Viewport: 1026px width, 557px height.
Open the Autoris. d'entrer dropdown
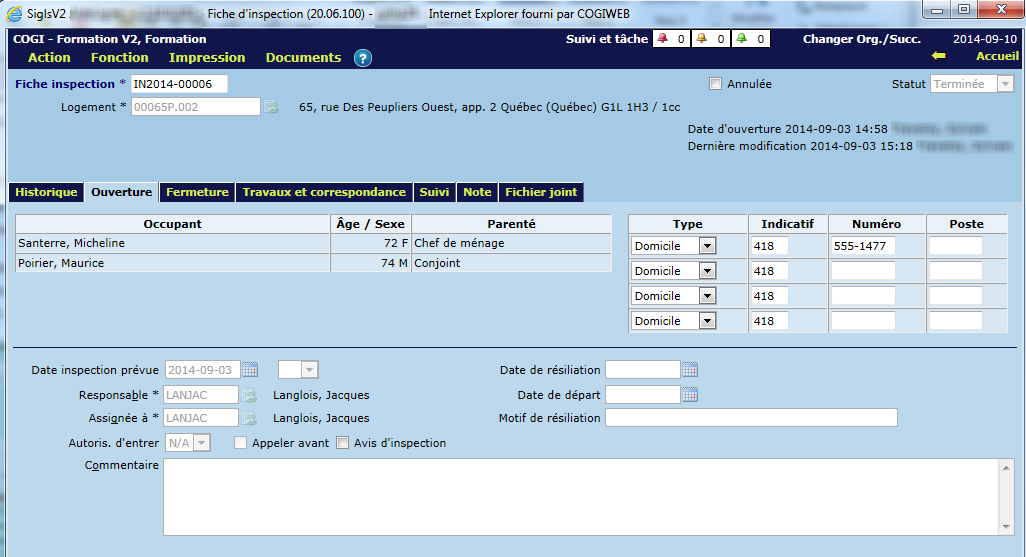coord(201,443)
